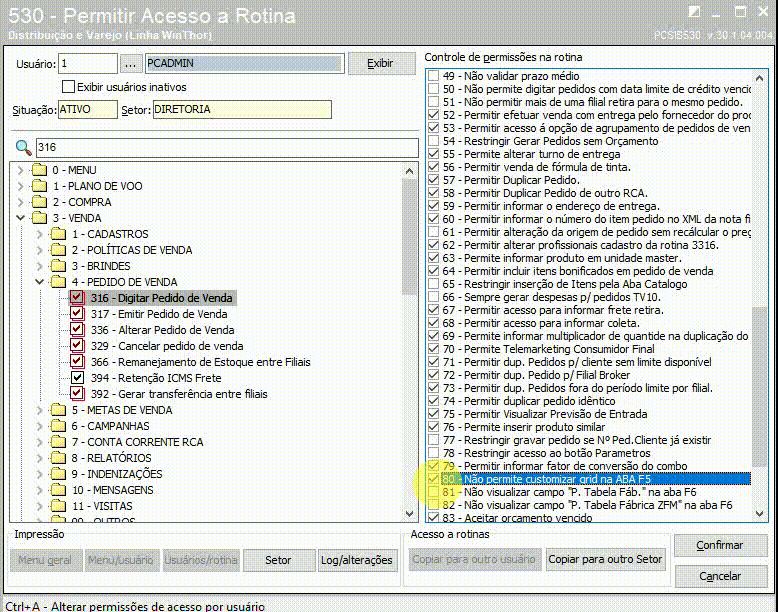Collapse the 4 - PEDIDO DE VENDA node
Viewport: 778px width, 612px height.
pos(39,282)
